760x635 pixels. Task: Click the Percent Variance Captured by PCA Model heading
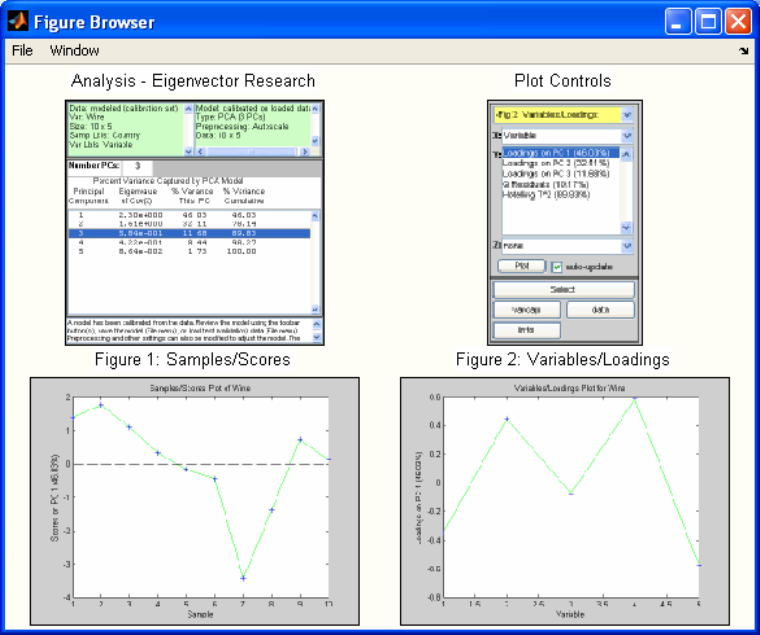coord(168,181)
